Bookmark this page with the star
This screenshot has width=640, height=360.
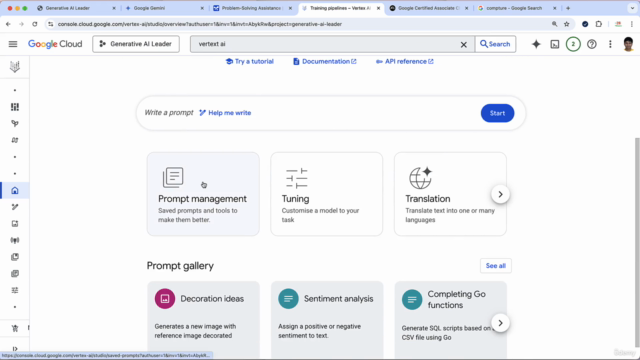[x=567, y=24]
